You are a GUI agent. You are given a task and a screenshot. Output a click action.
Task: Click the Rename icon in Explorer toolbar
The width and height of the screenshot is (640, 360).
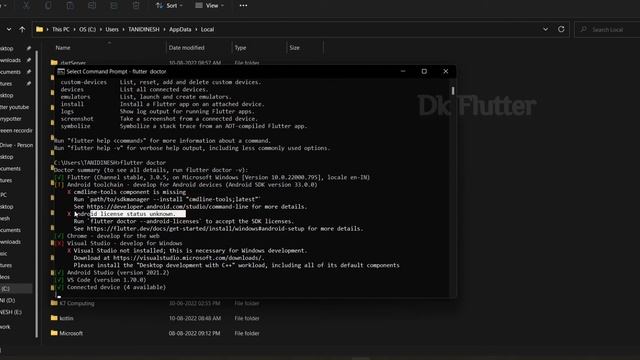[x=92, y=5]
